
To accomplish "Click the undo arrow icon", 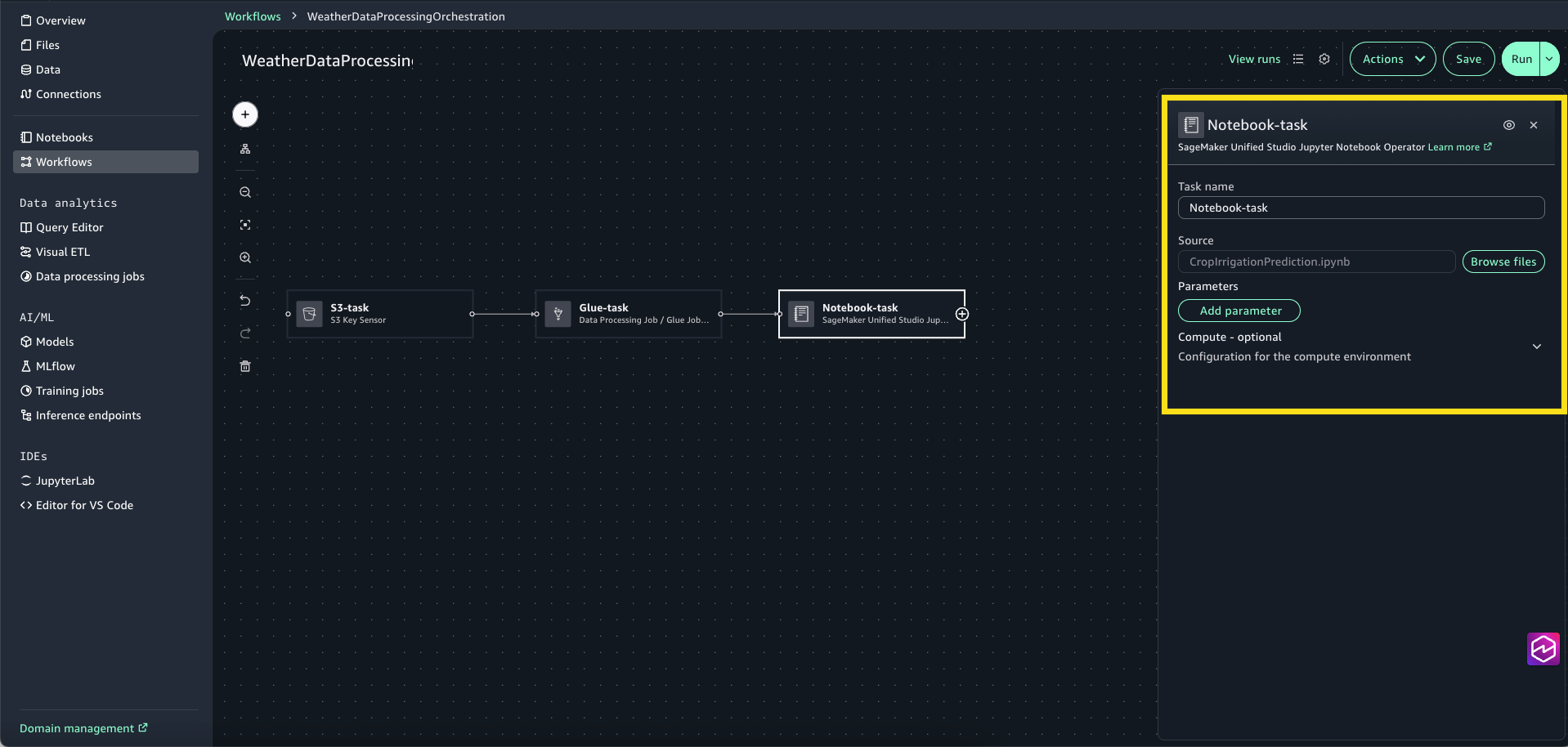I will 245,301.
